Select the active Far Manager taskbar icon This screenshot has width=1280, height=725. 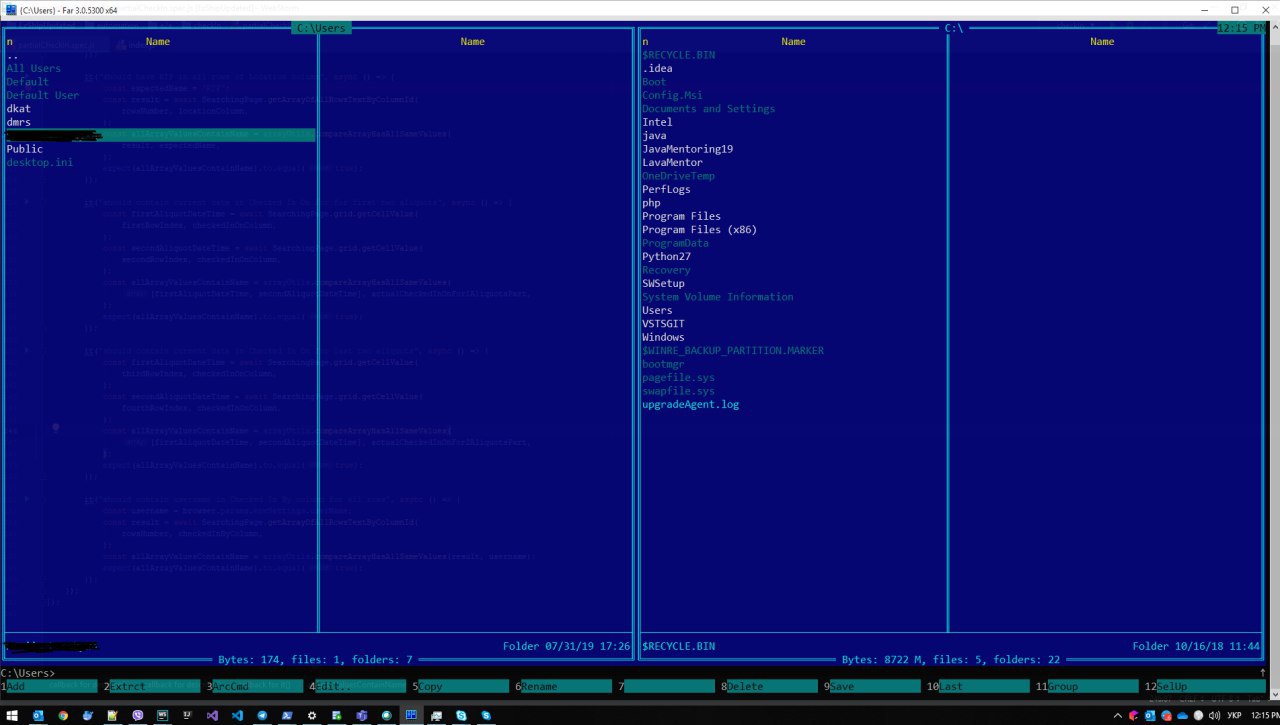pyautogui.click(x=411, y=716)
